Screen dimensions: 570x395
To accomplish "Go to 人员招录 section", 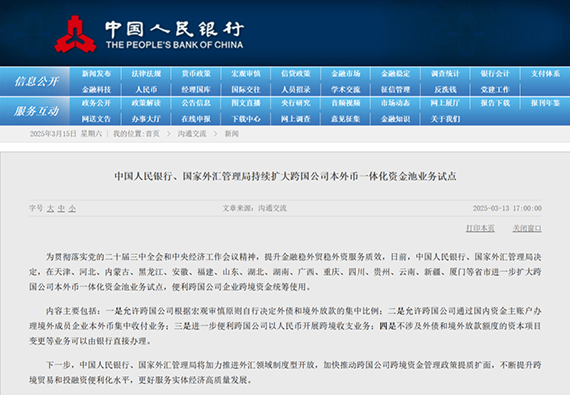I will (x=296, y=89).
